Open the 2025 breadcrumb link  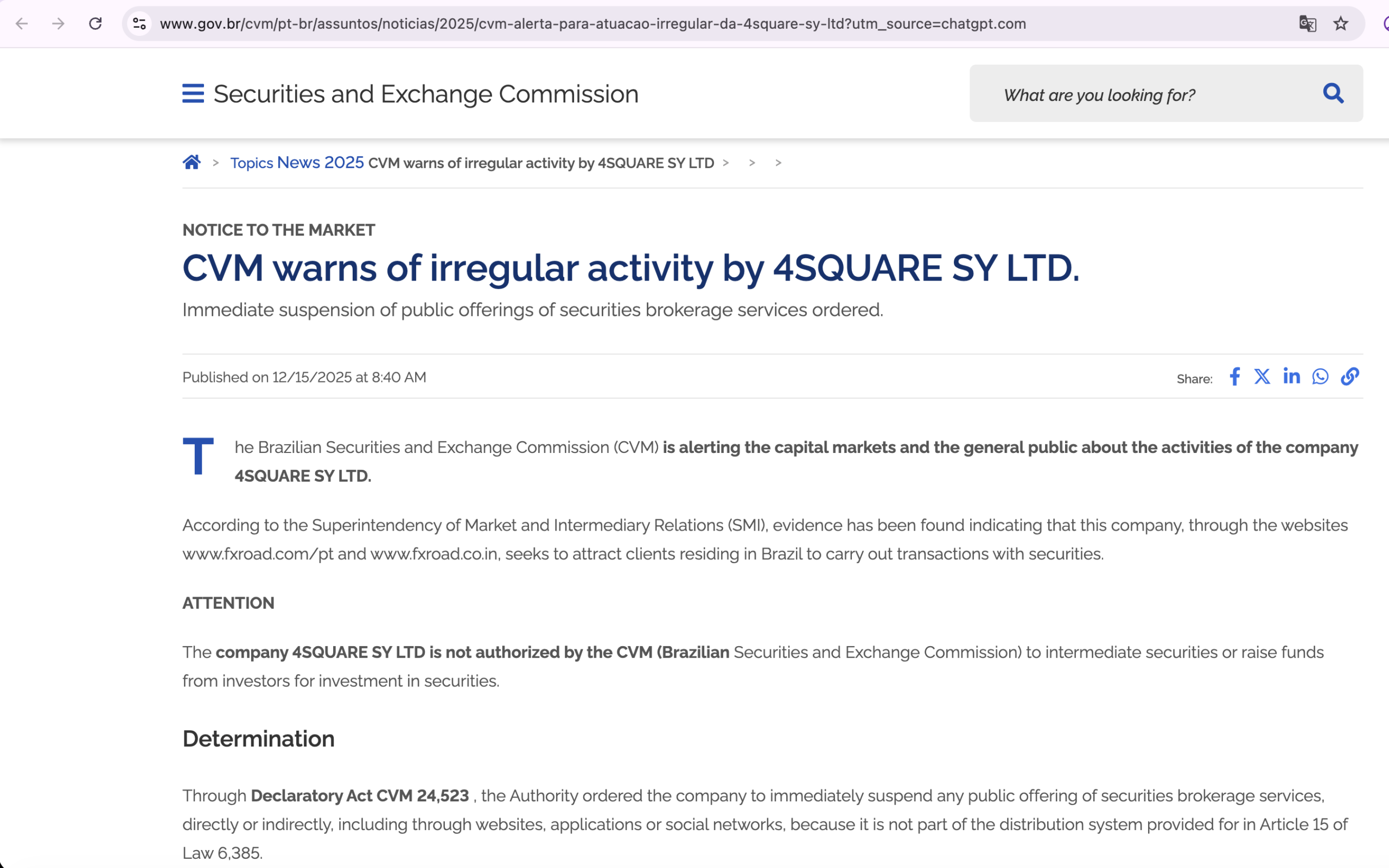344,162
